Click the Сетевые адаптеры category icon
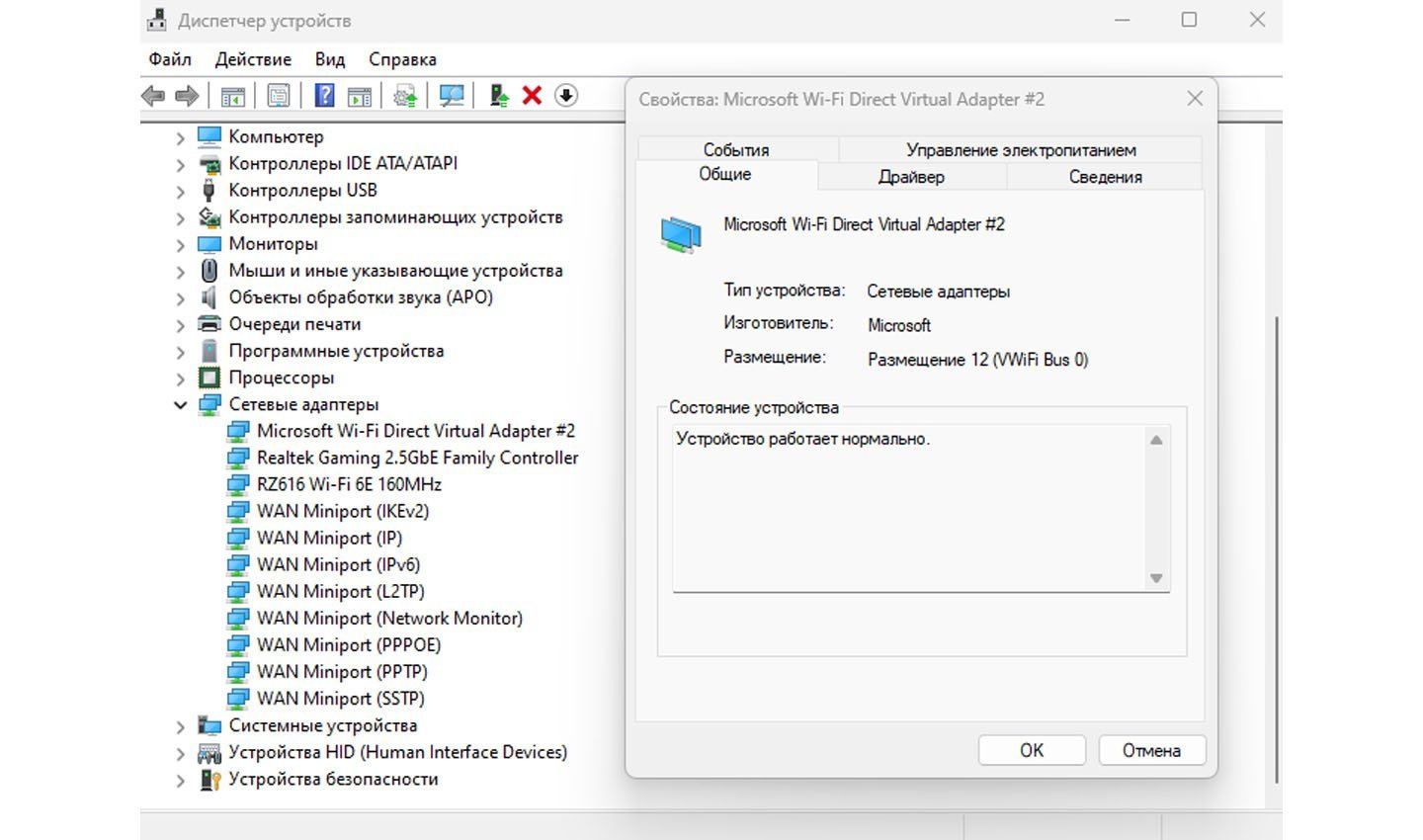The width and height of the screenshot is (1423, 840). pos(209,403)
